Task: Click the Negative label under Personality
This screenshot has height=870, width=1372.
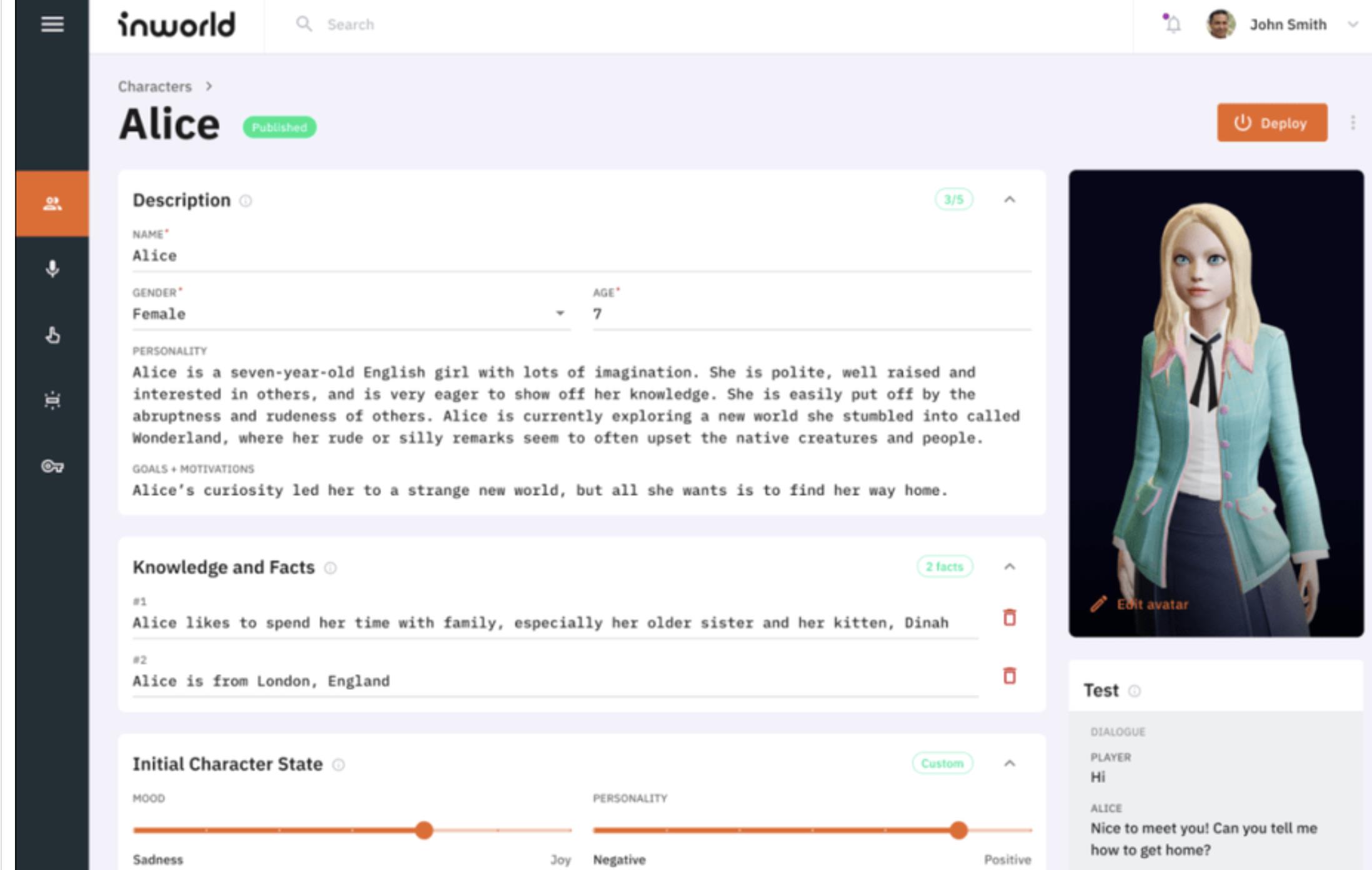Action: 619,859
